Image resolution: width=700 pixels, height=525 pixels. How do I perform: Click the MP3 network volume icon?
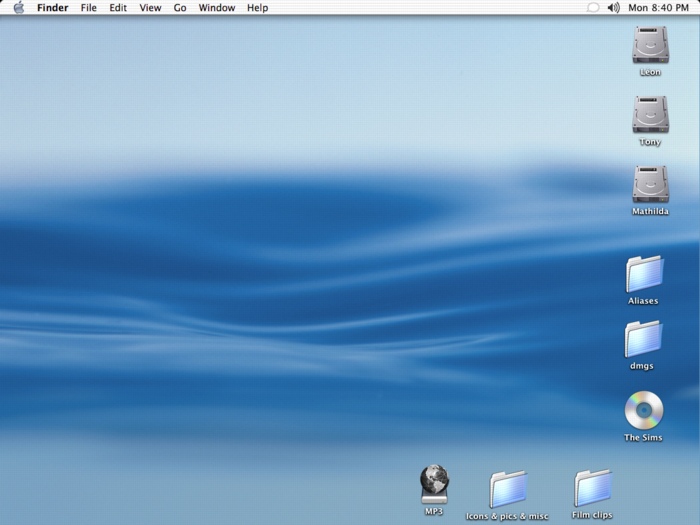click(434, 484)
